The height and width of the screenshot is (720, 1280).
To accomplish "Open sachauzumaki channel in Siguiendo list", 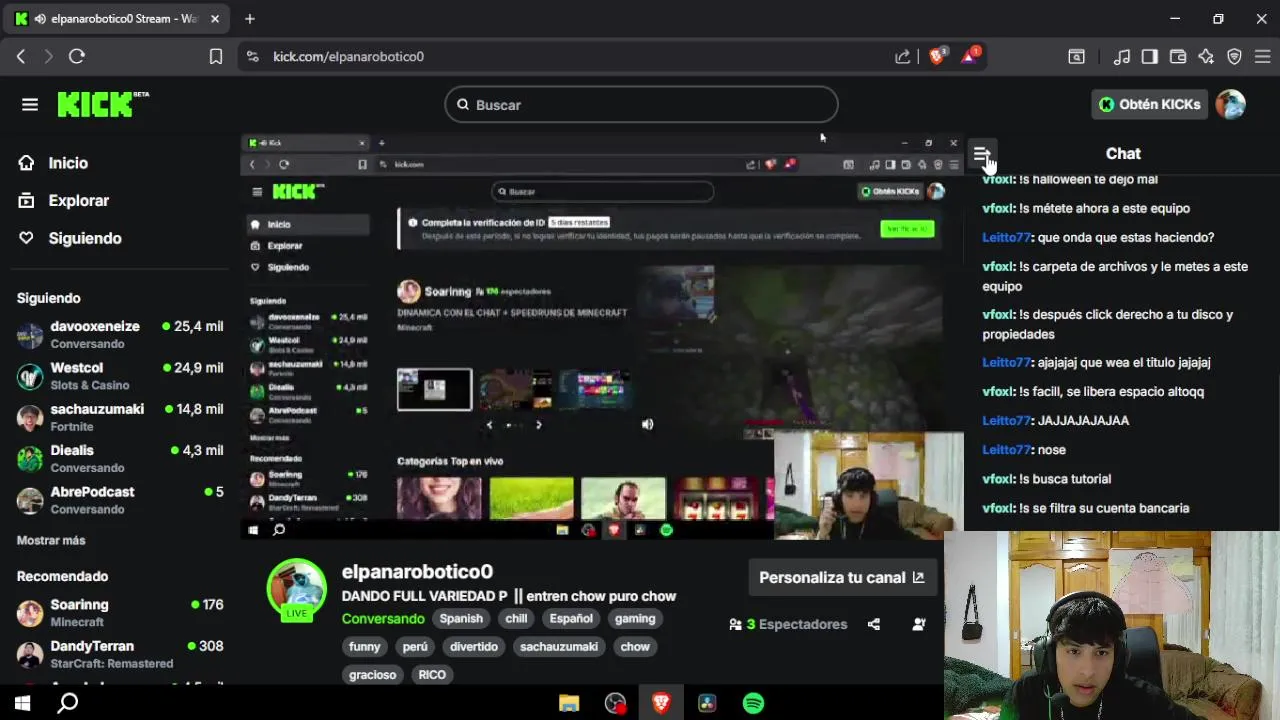I will [x=120, y=417].
